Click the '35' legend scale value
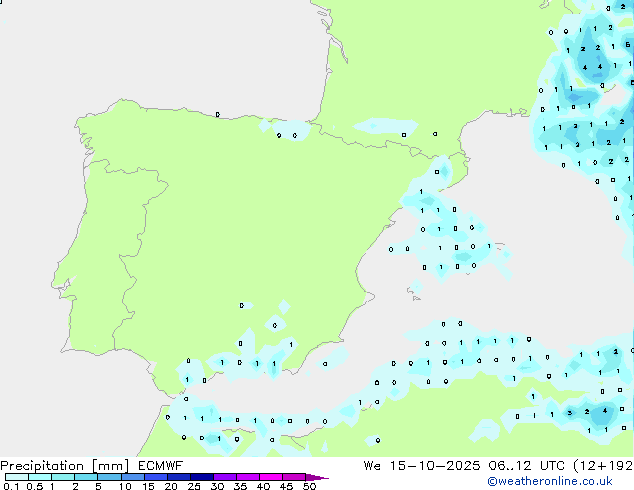634x490 pixels. (240, 486)
